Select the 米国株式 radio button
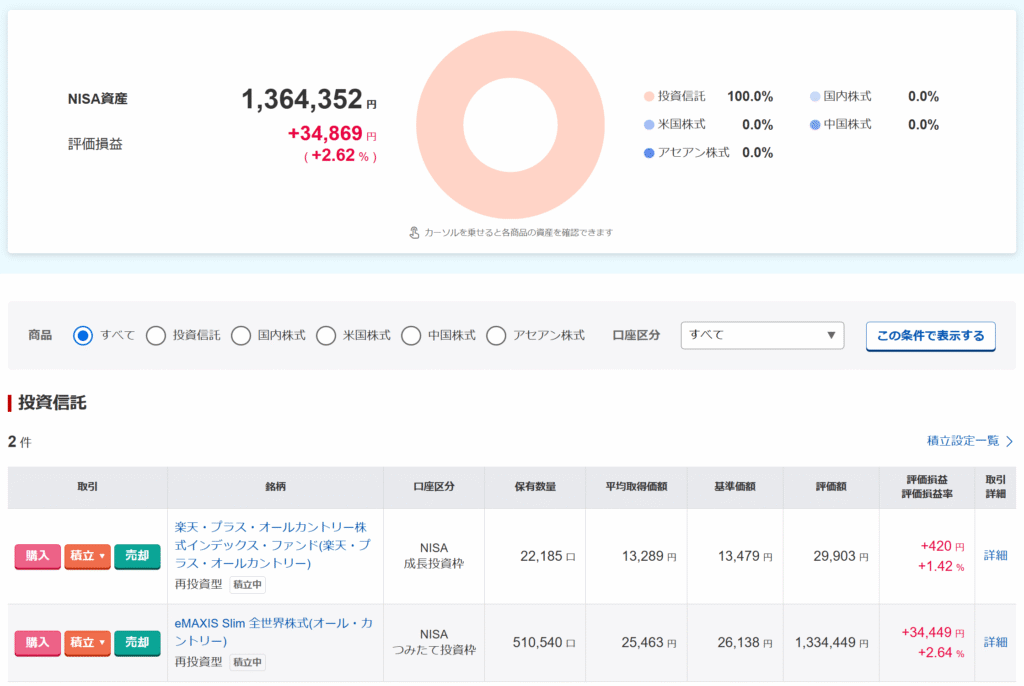The image size is (1024, 686). (x=326, y=335)
